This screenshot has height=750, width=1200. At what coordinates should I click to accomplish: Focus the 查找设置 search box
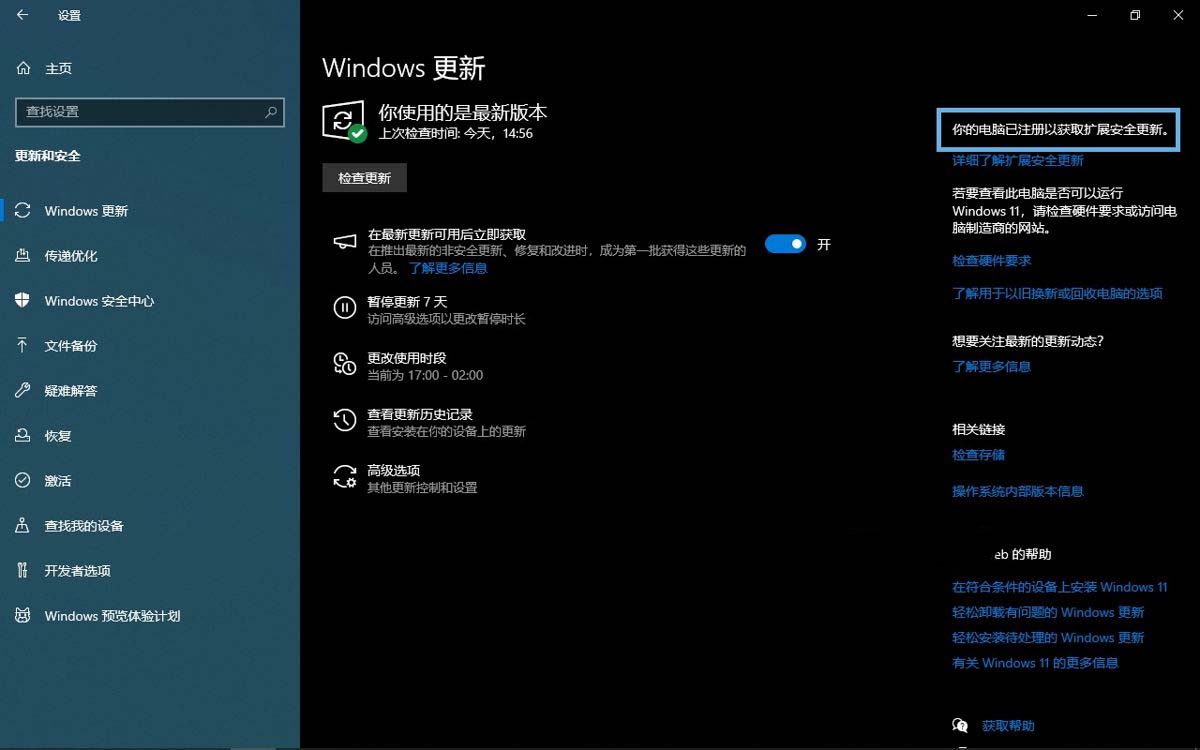(150, 112)
